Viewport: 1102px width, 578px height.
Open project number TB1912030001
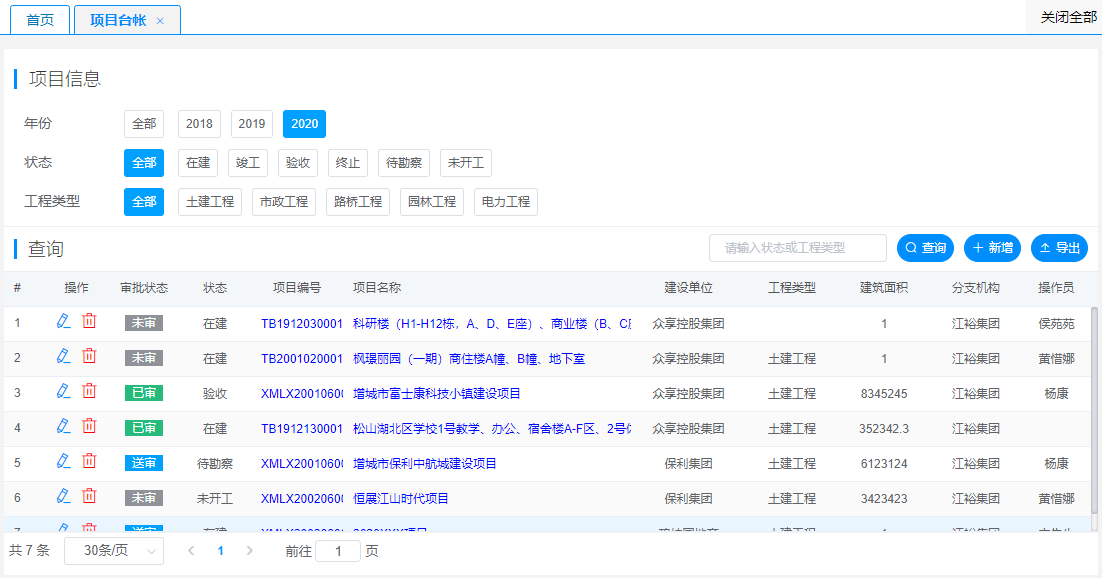302,323
